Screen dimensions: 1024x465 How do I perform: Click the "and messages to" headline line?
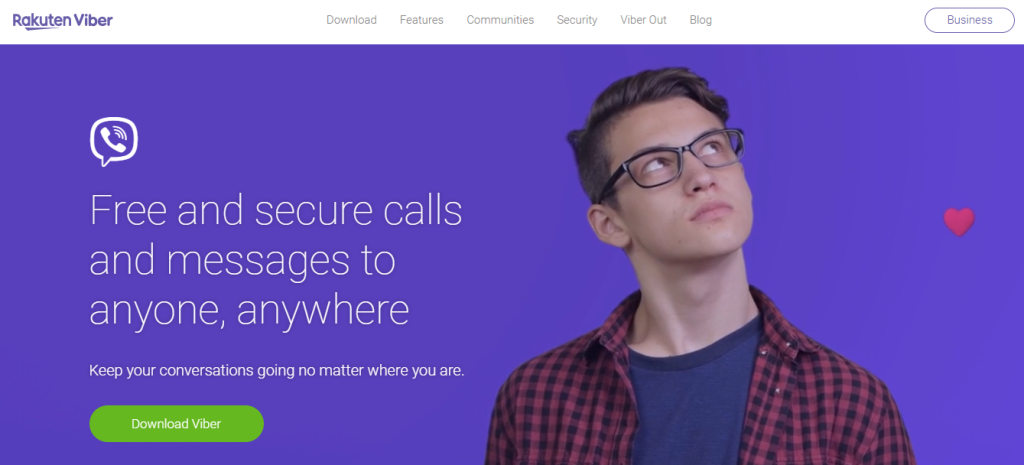pos(243,263)
